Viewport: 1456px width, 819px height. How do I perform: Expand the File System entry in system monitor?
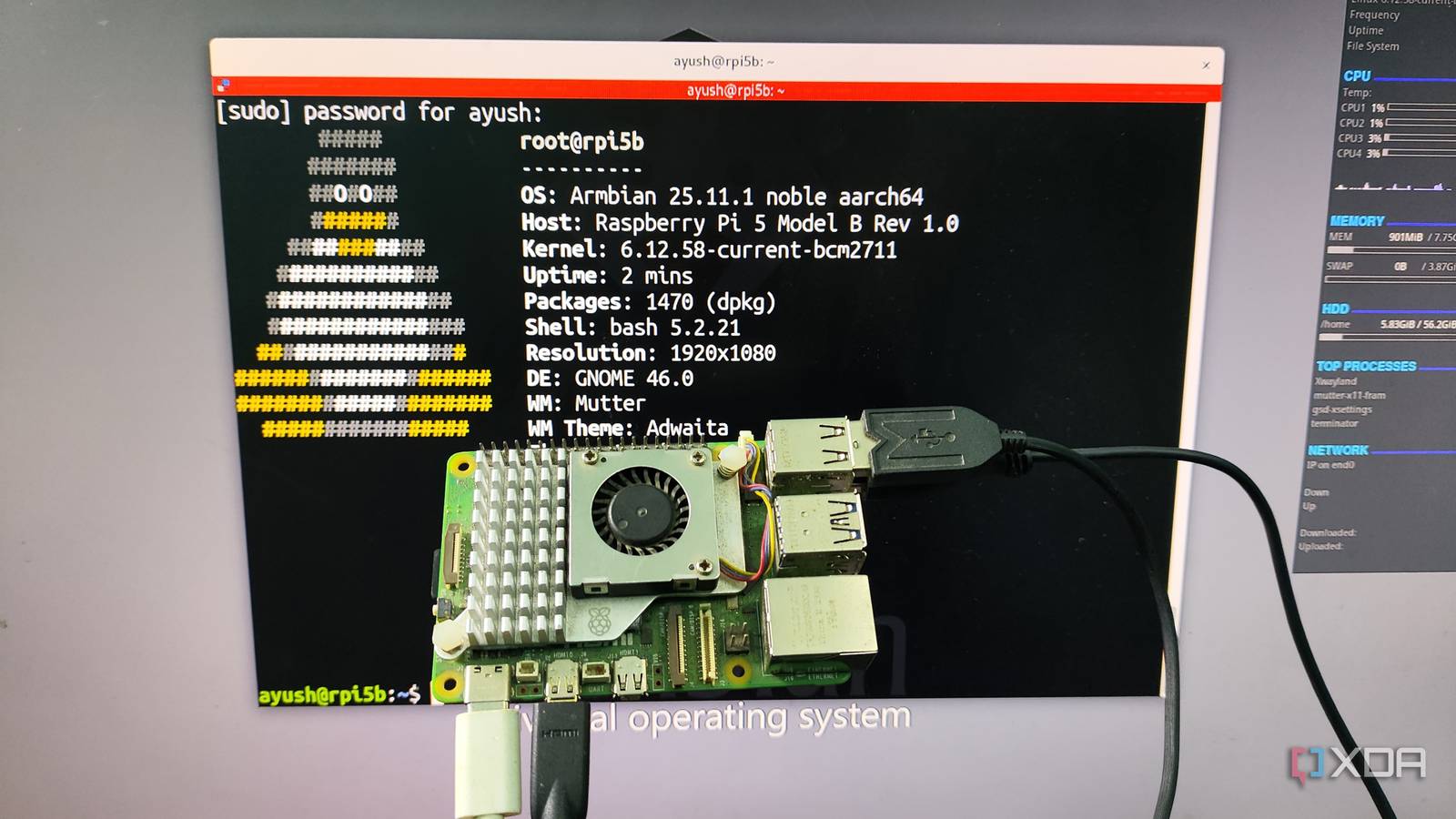coord(1374,45)
